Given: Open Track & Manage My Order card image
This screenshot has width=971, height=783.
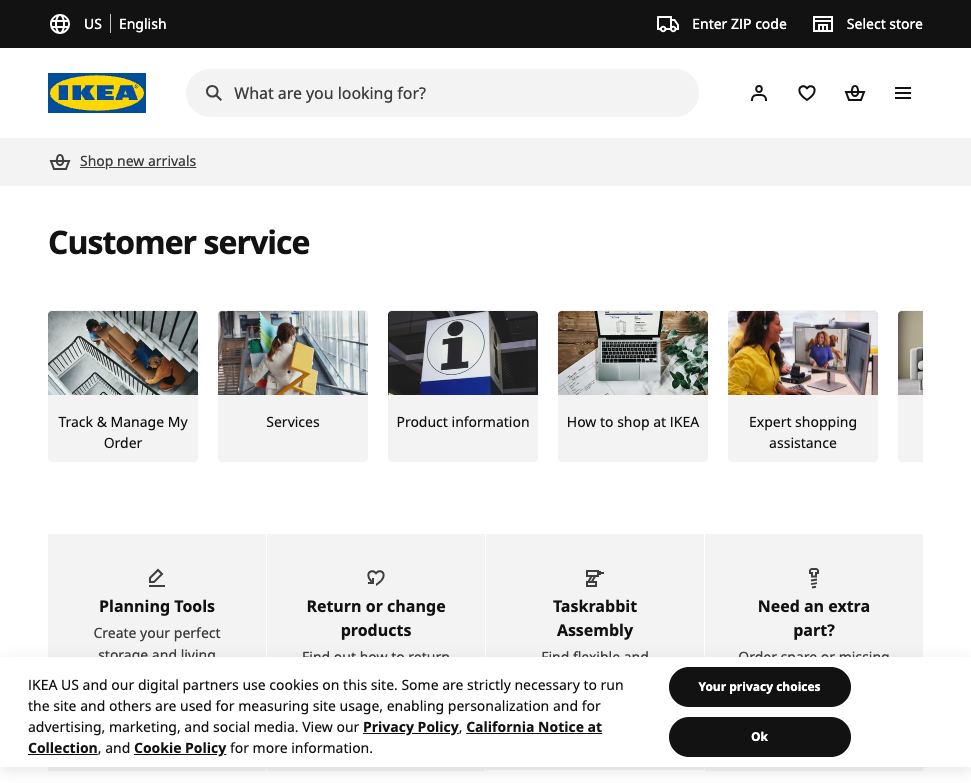Looking at the screenshot, I should tap(123, 353).
